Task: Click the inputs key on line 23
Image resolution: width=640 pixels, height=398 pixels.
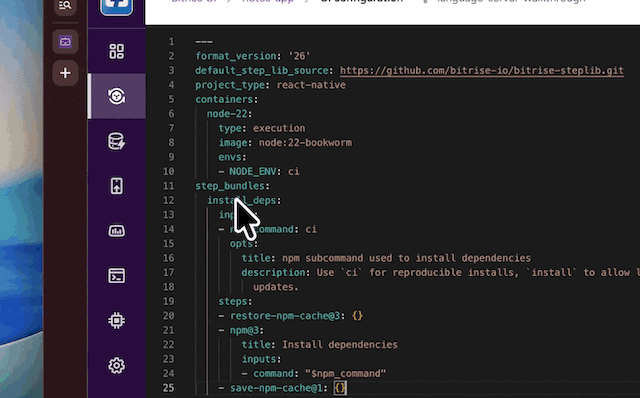Action: pos(259,359)
